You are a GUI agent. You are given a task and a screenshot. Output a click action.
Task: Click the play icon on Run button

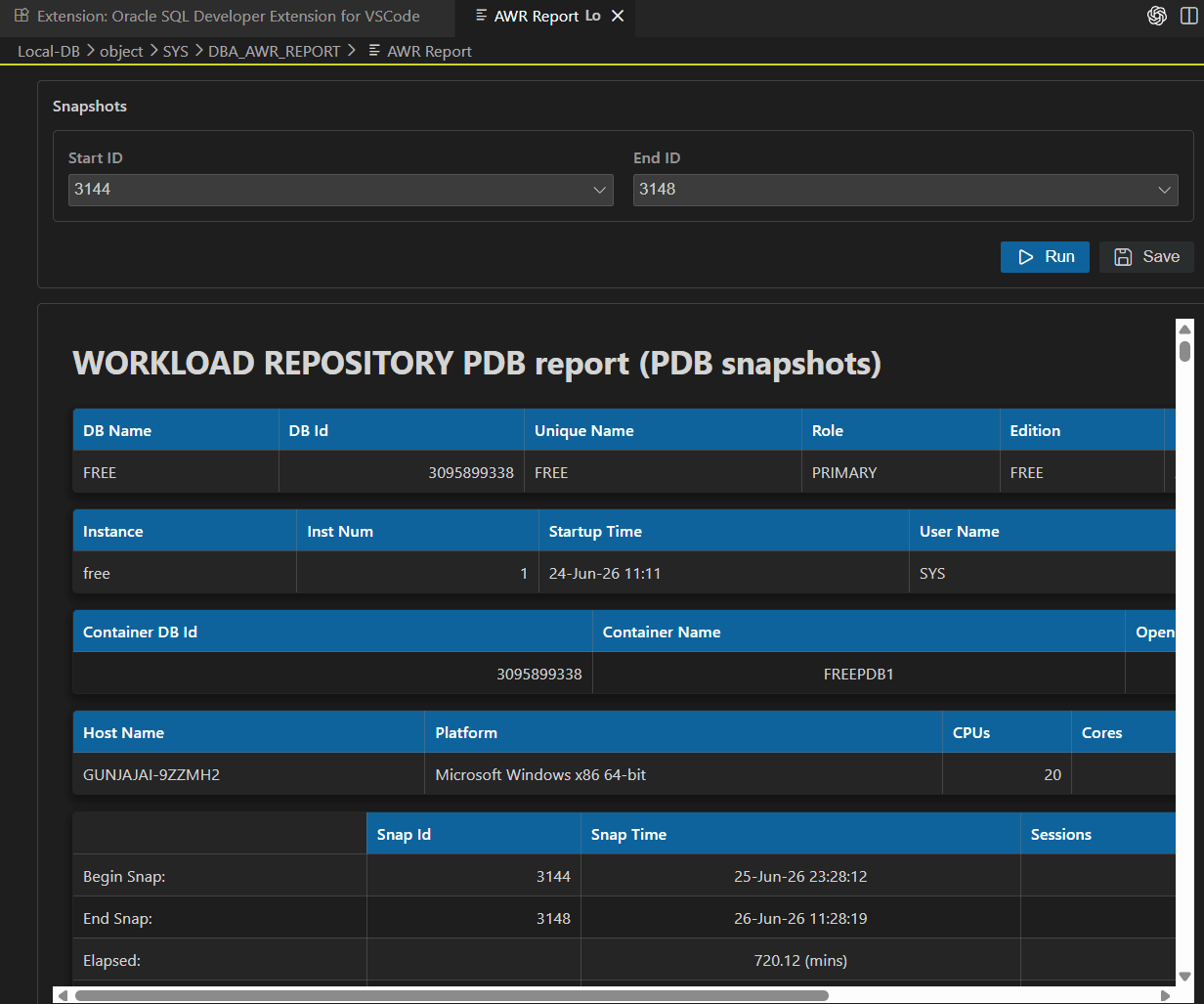pyautogui.click(x=1026, y=257)
